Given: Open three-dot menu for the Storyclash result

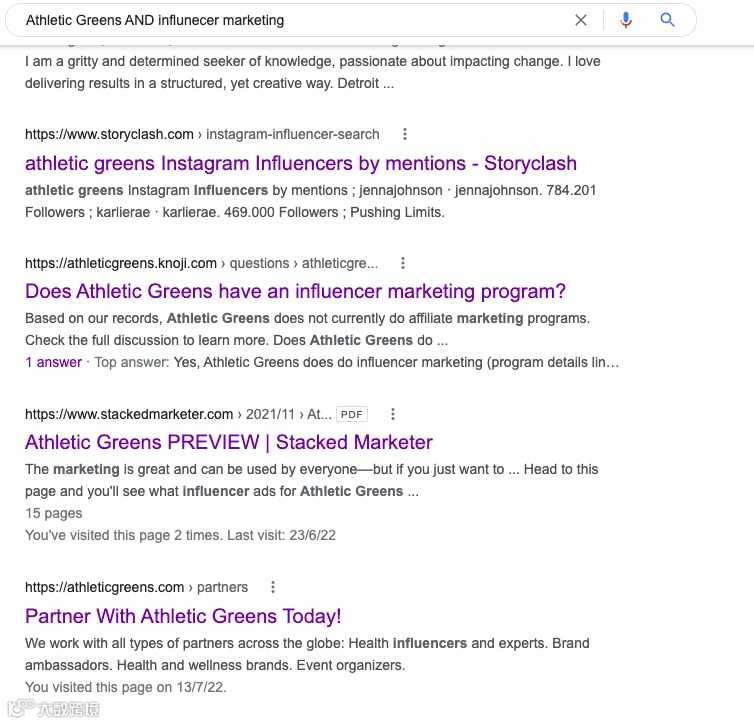Looking at the screenshot, I should 405,134.
